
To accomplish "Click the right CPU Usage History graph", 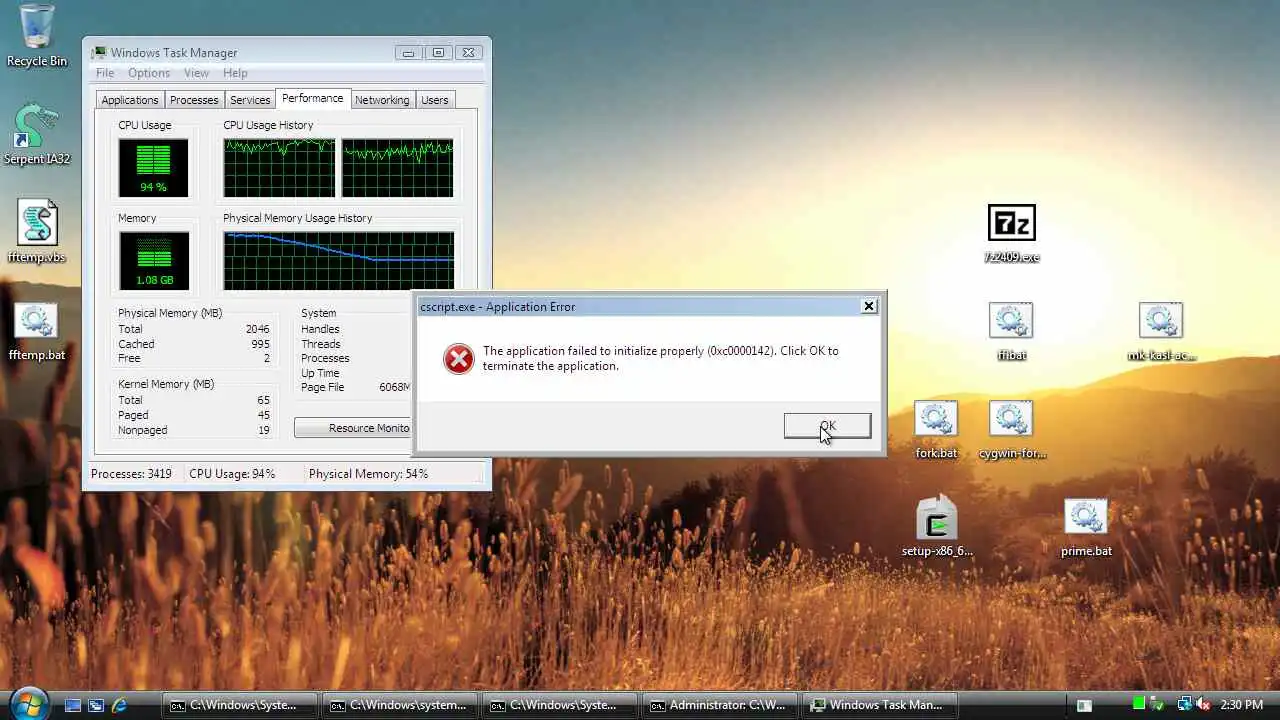I will click(x=397, y=168).
